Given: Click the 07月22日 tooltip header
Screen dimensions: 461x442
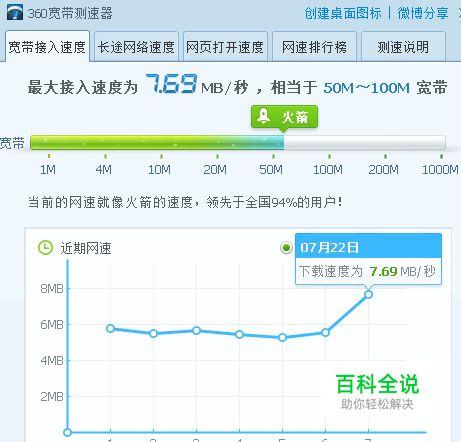Looking at the screenshot, I should pyautogui.click(x=368, y=246).
